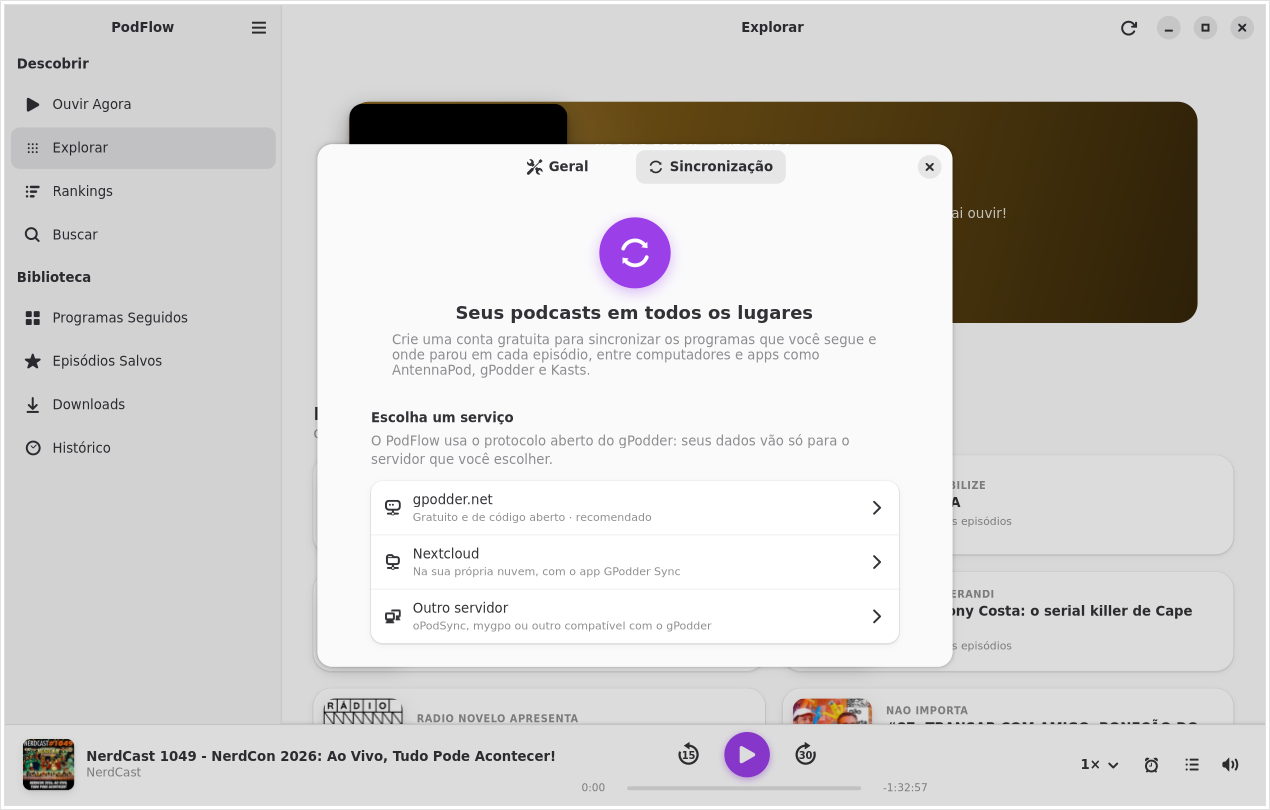The width and height of the screenshot is (1270, 810).
Task: Click the refresh icon in header
Action: (x=1129, y=28)
